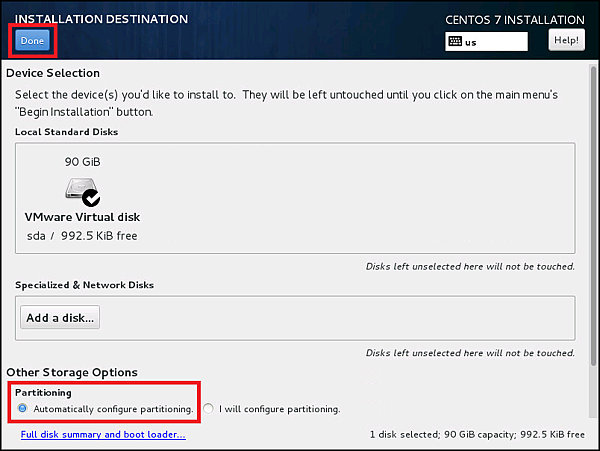Click the CENTOS 7 INSTALLATION title

[515, 20]
